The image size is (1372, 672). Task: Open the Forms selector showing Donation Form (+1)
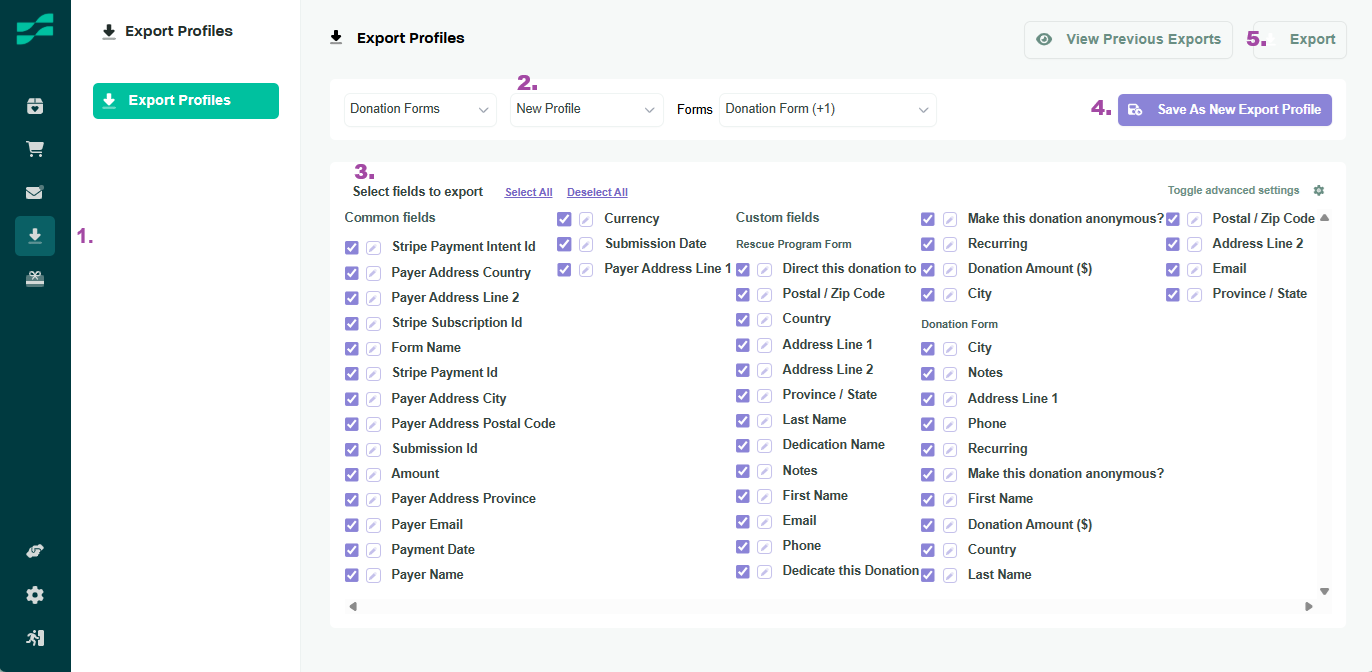click(827, 109)
